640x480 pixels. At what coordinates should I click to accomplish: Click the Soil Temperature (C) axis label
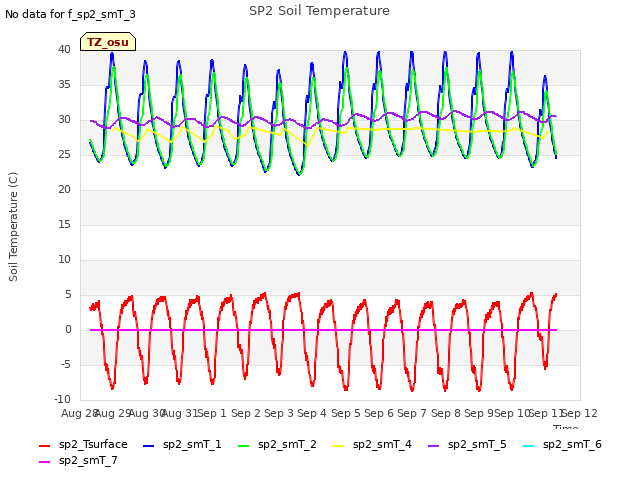[13, 227]
